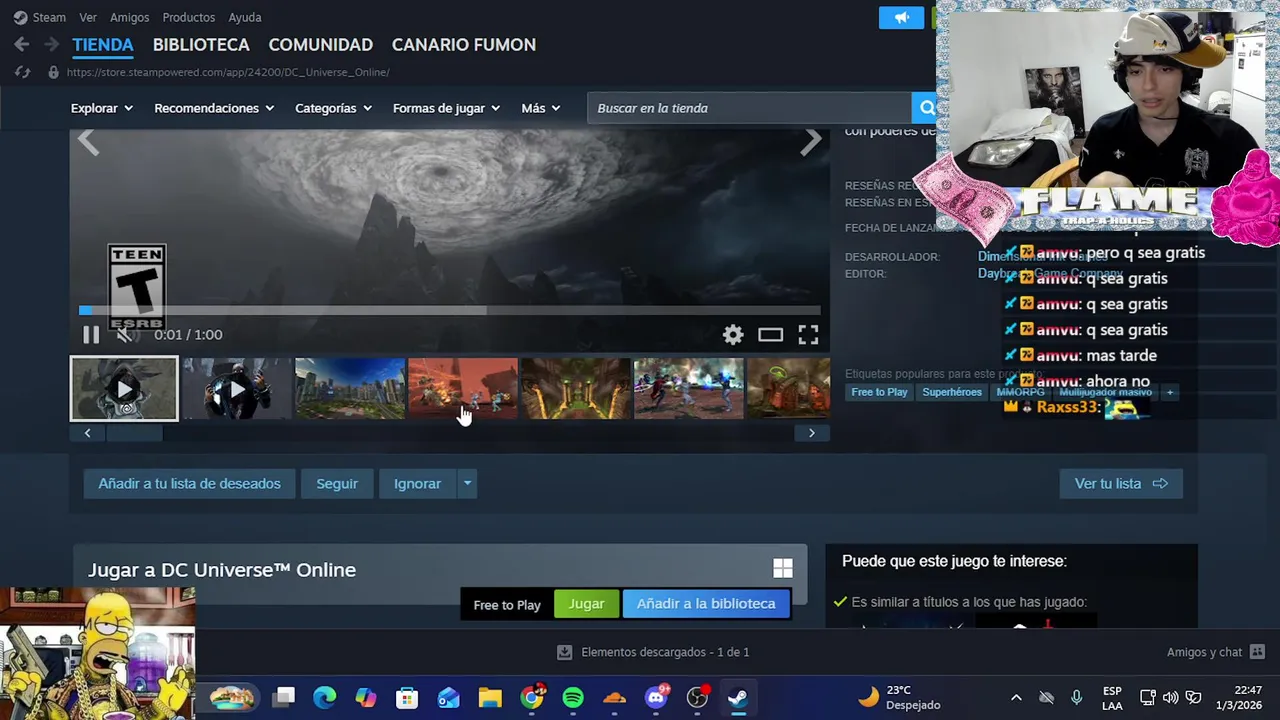
Task: Open the orange battle screenshot thumbnail
Action: click(463, 388)
